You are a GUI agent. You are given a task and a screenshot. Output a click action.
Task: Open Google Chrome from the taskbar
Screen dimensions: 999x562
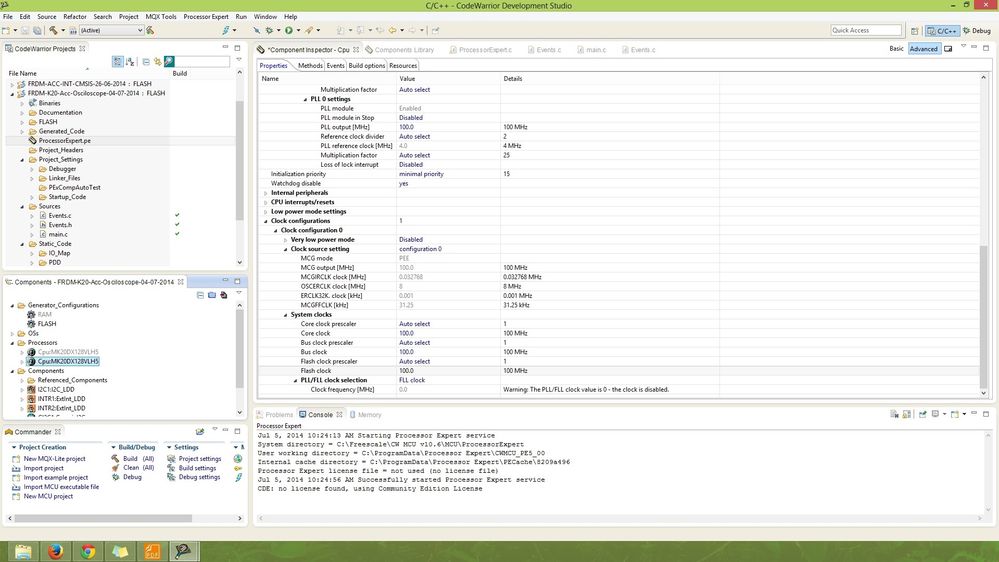[x=88, y=551]
